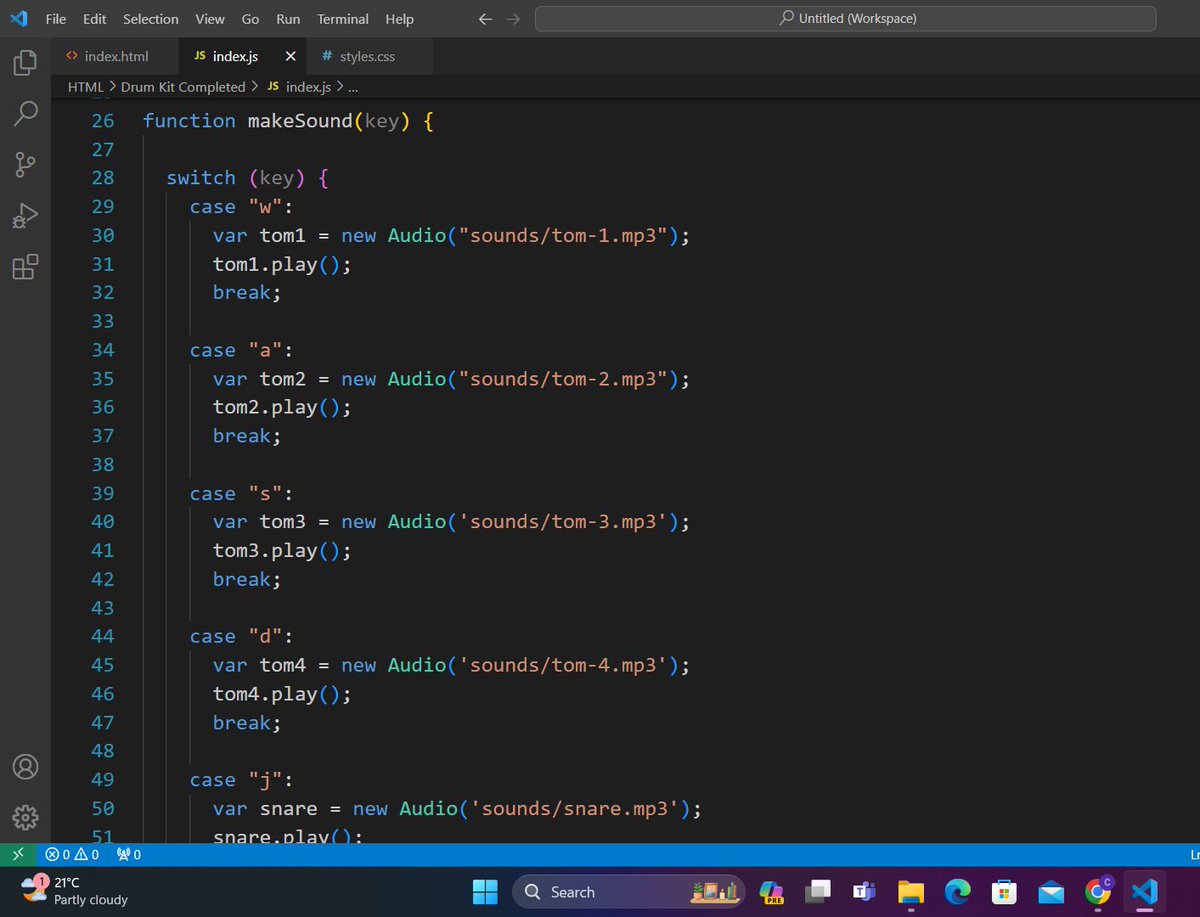
Task: Open the Accounts icon in the activity bar
Action: pos(25,766)
